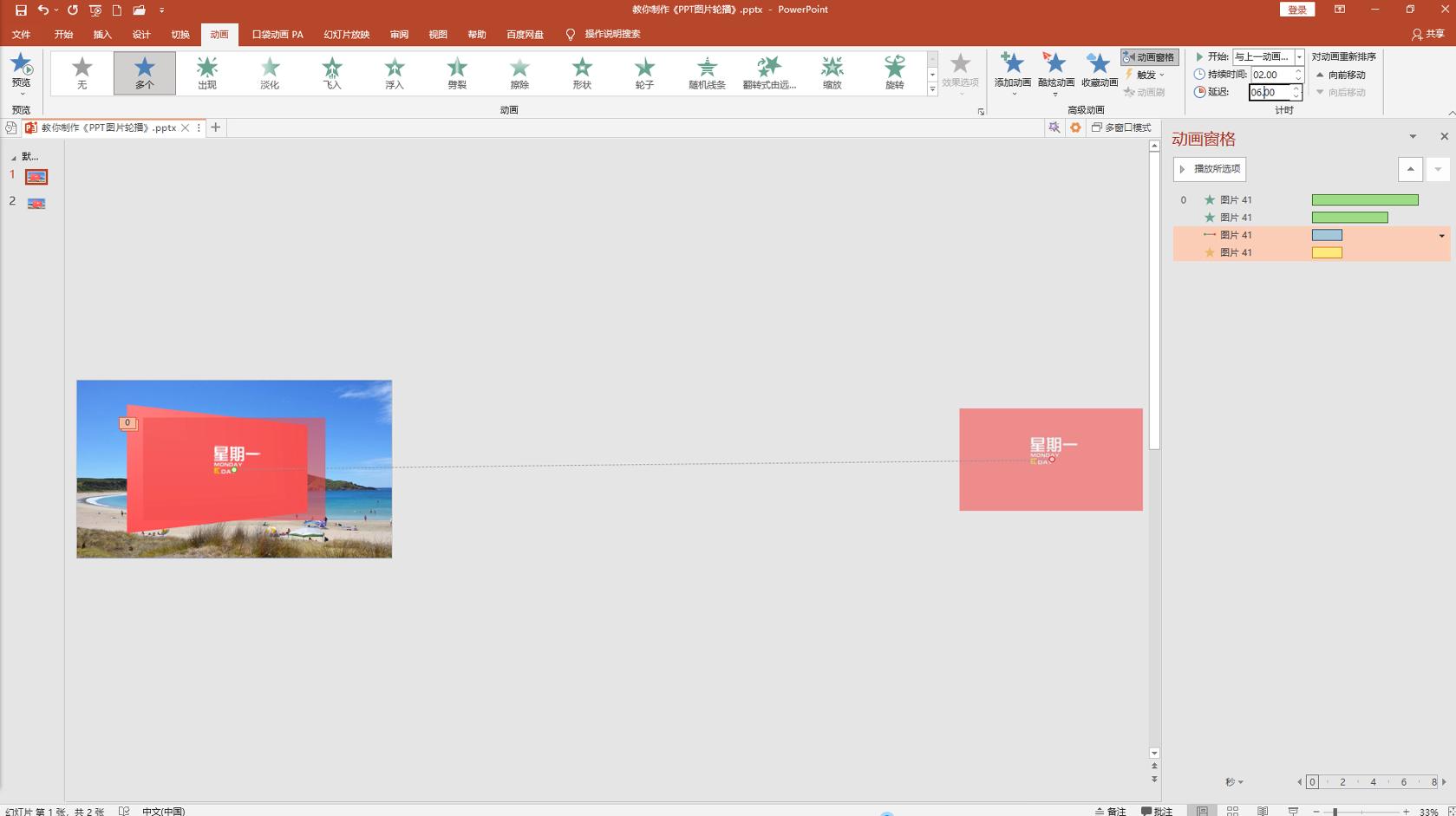Open the 添加动画 (Add Animation) menu

click(1012, 73)
